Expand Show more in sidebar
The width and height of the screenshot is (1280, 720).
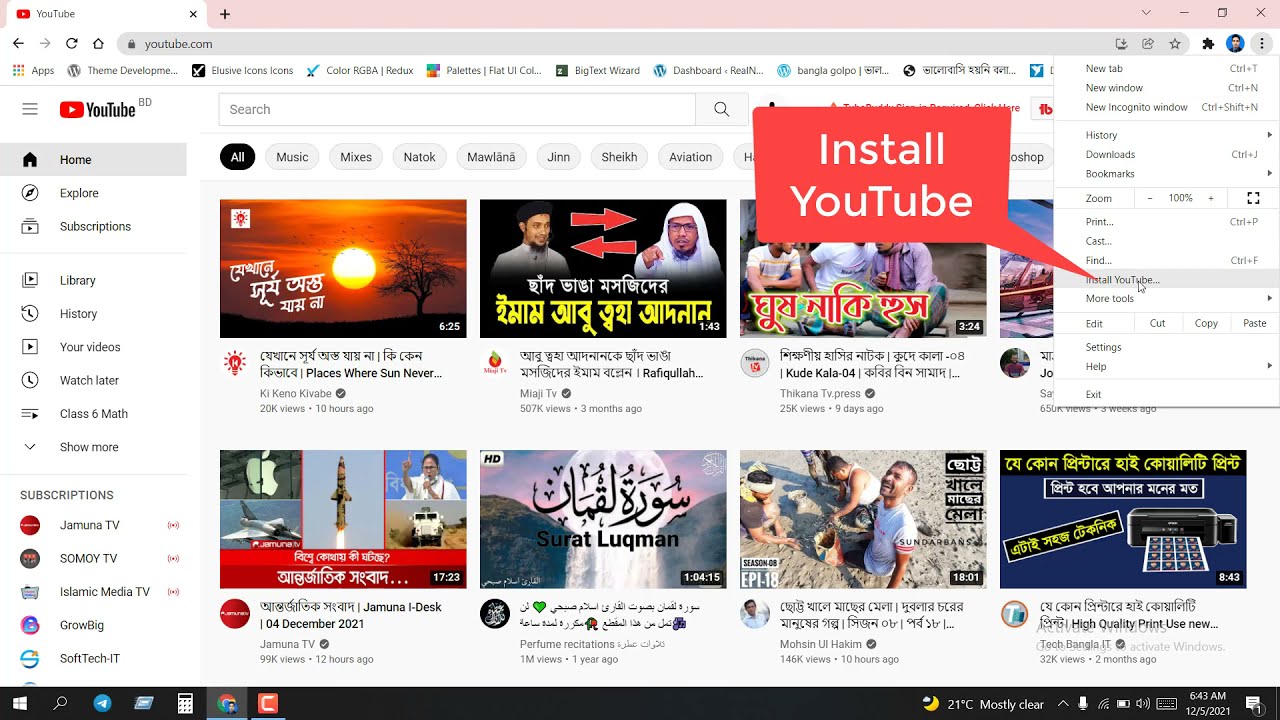[x=93, y=447]
